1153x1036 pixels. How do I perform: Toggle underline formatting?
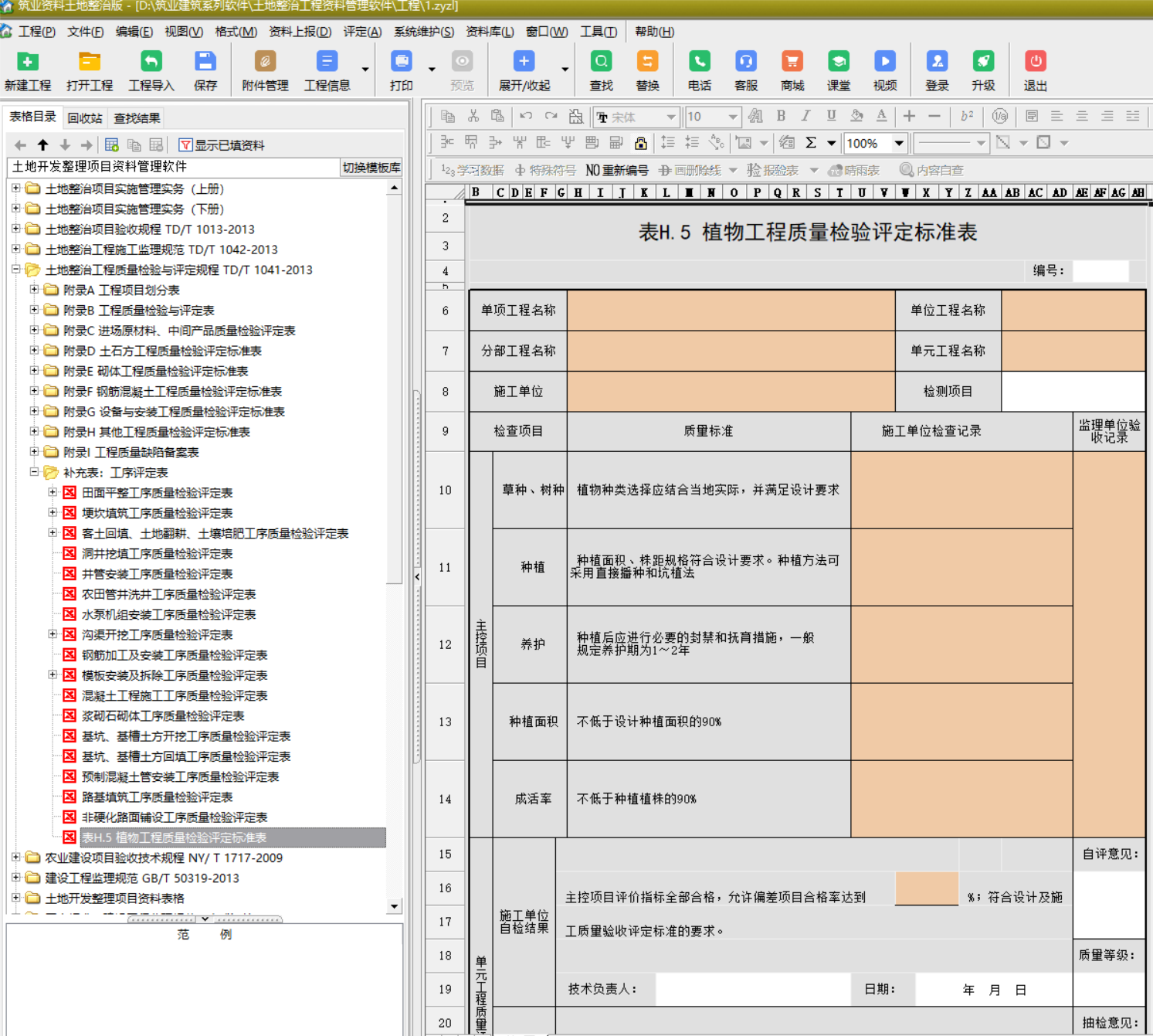[x=831, y=117]
